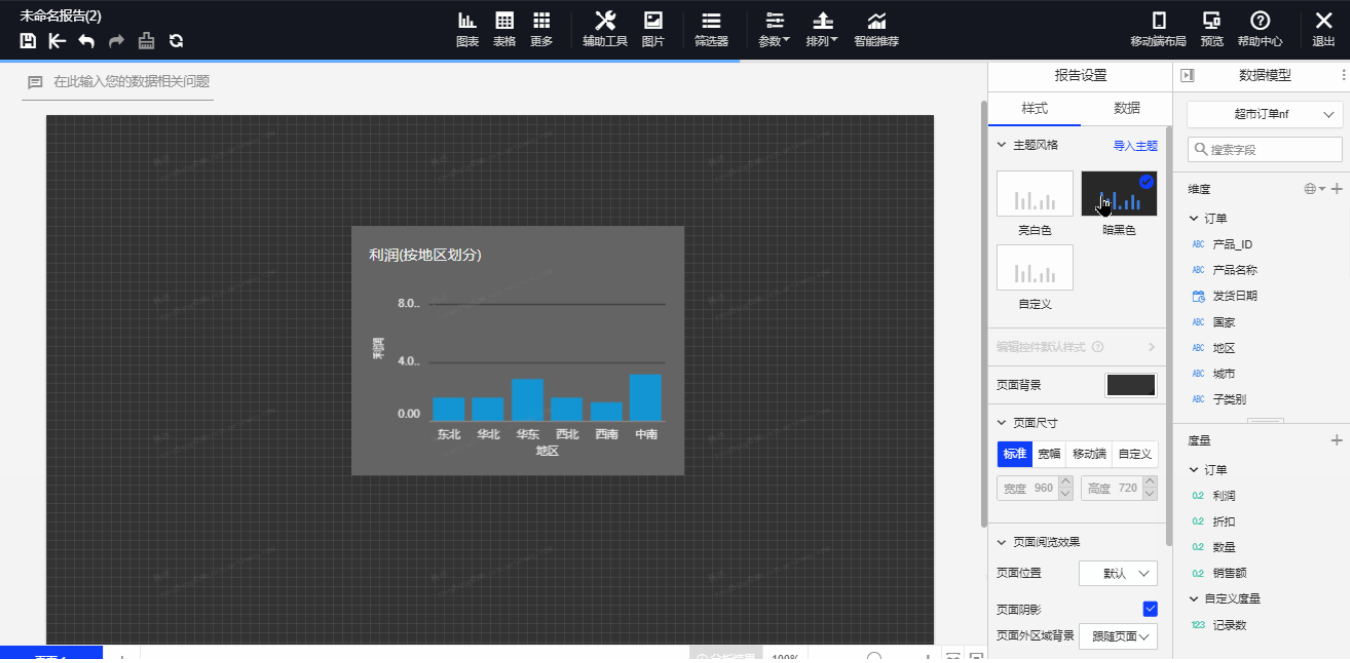This screenshot has width=1350, height=663.
Task: Switch to the 数据 tab
Action: [x=1127, y=109]
